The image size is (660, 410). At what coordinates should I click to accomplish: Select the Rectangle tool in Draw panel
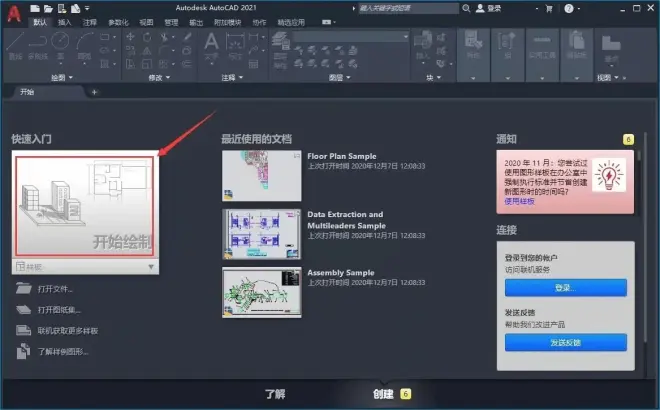point(105,37)
